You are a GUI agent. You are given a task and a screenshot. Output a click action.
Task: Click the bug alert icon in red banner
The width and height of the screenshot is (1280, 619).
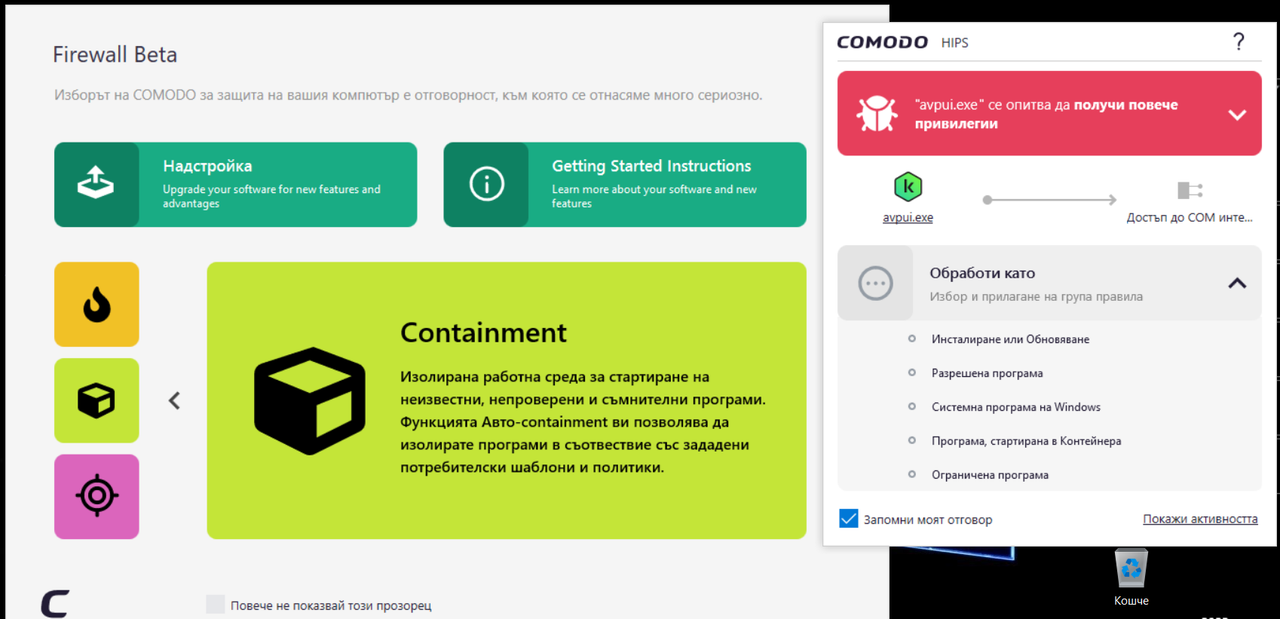coord(876,114)
